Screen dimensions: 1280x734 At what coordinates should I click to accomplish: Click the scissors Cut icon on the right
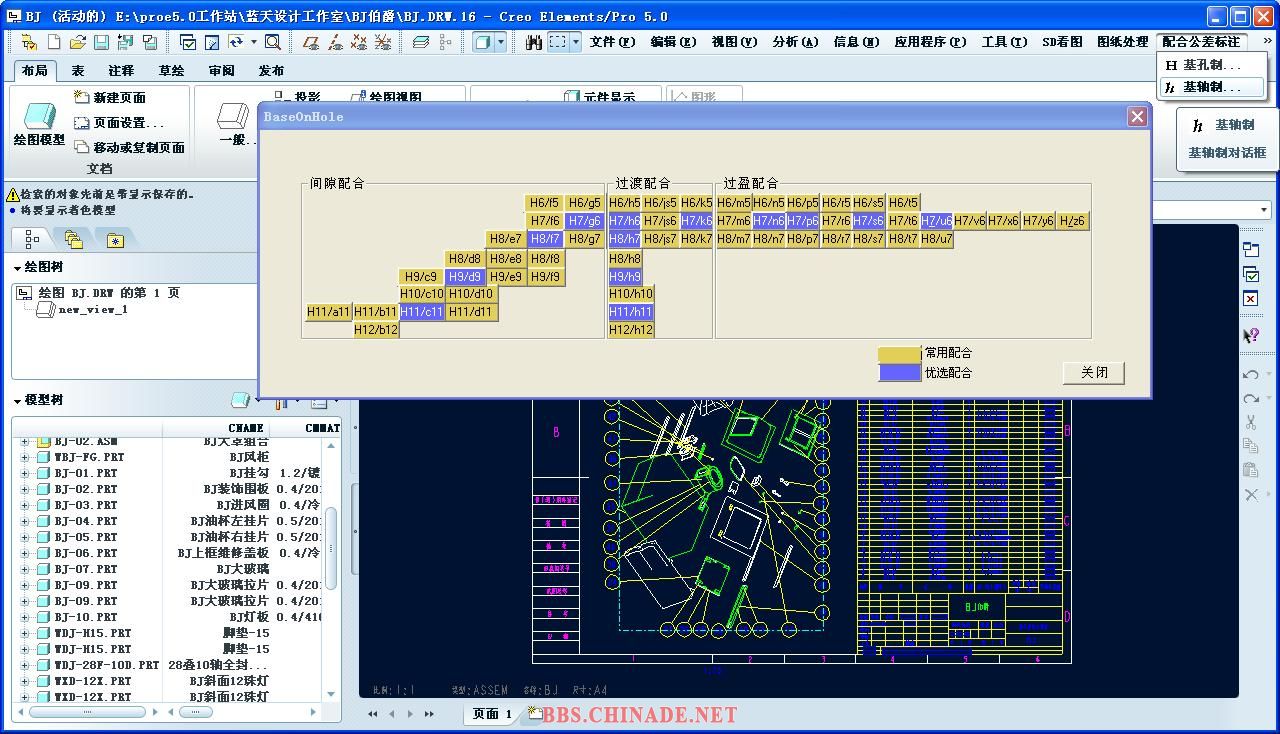click(1251, 423)
